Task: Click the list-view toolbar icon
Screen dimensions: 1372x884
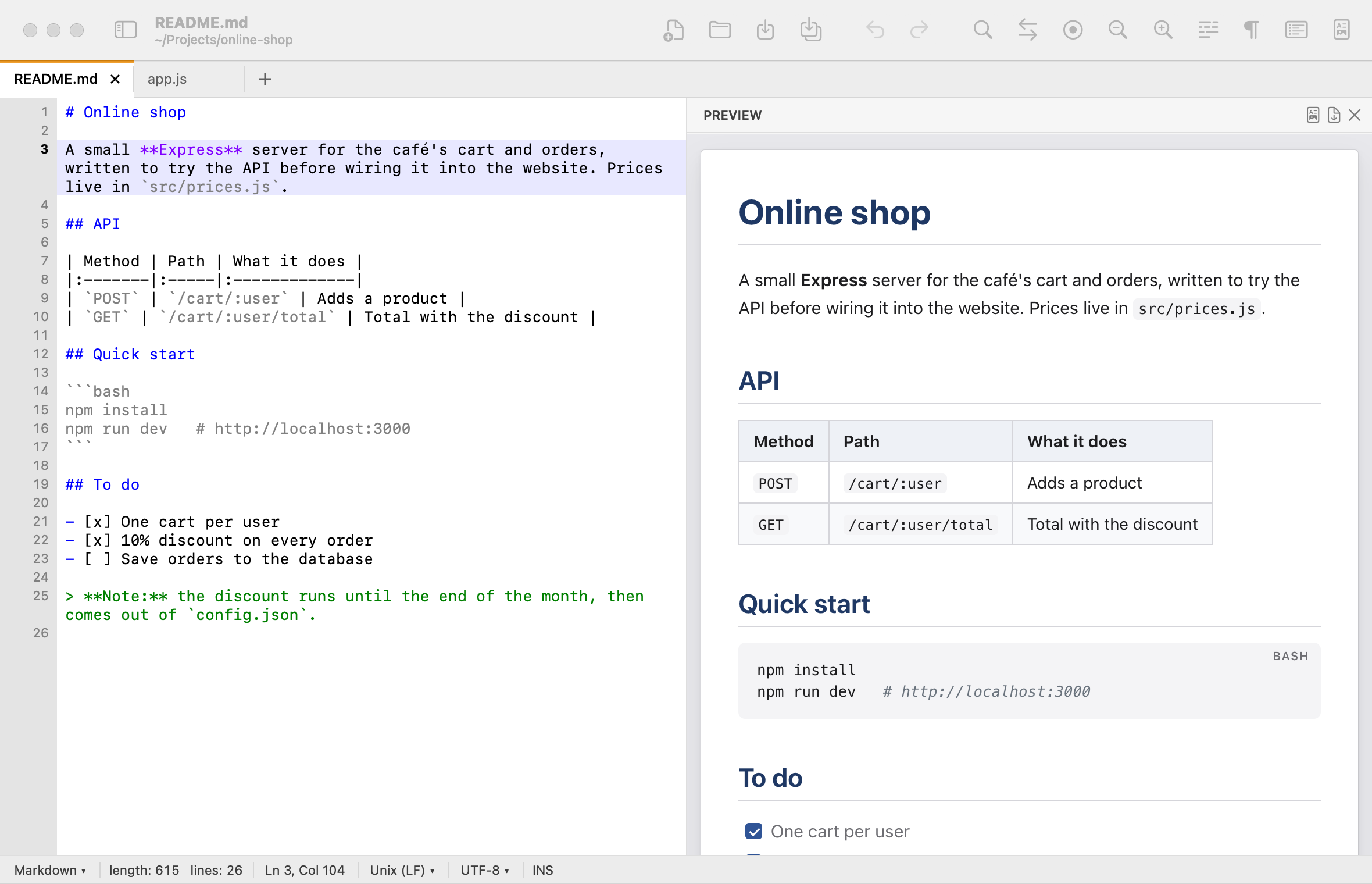Action: [1296, 30]
